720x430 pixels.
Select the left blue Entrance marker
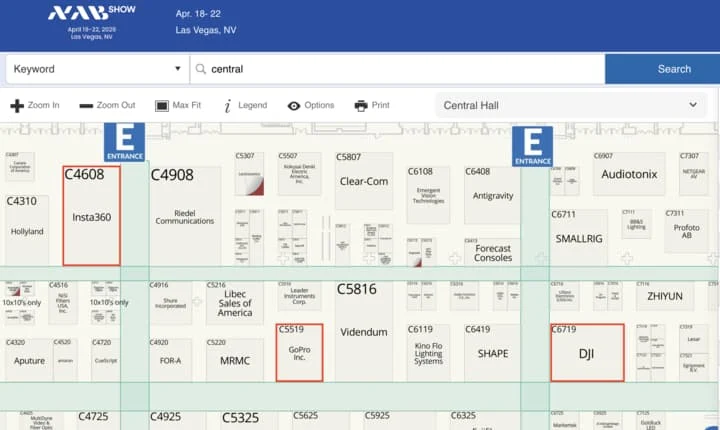[125, 142]
